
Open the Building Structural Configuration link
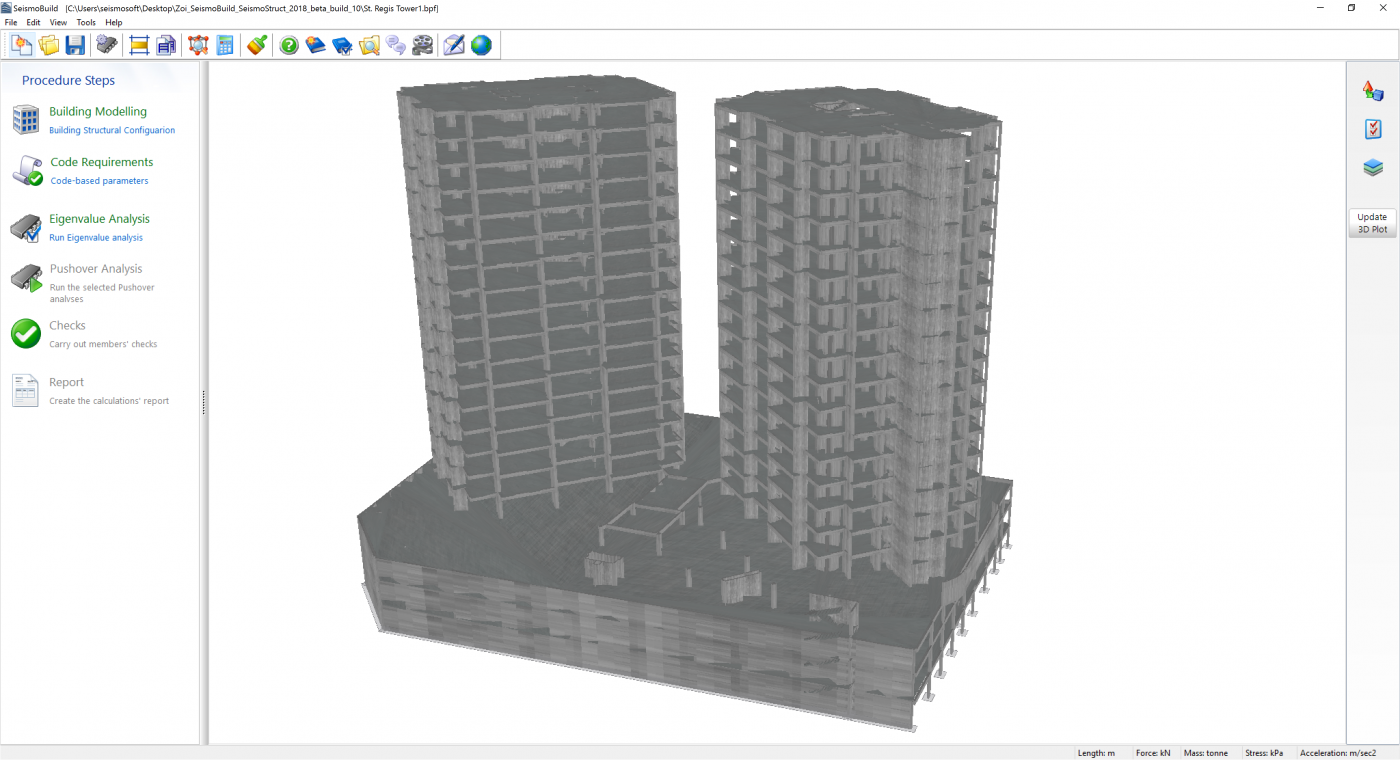coord(112,130)
